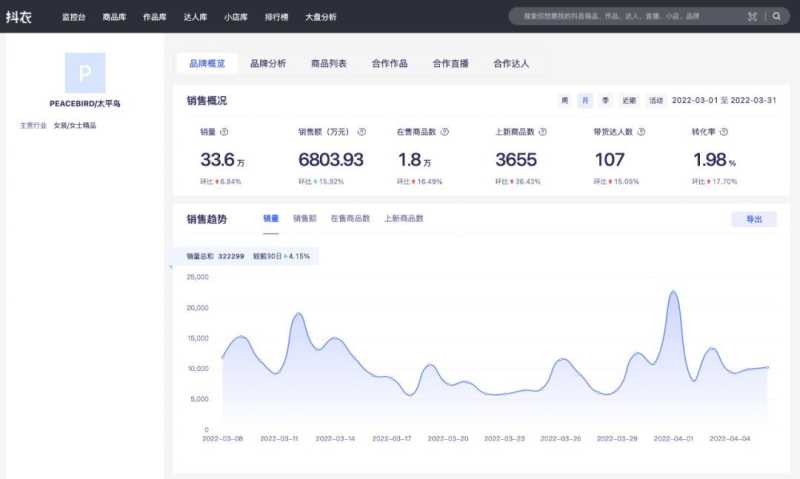Click the 销售趋势 section heading
This screenshot has height=479, width=800.
(207, 219)
